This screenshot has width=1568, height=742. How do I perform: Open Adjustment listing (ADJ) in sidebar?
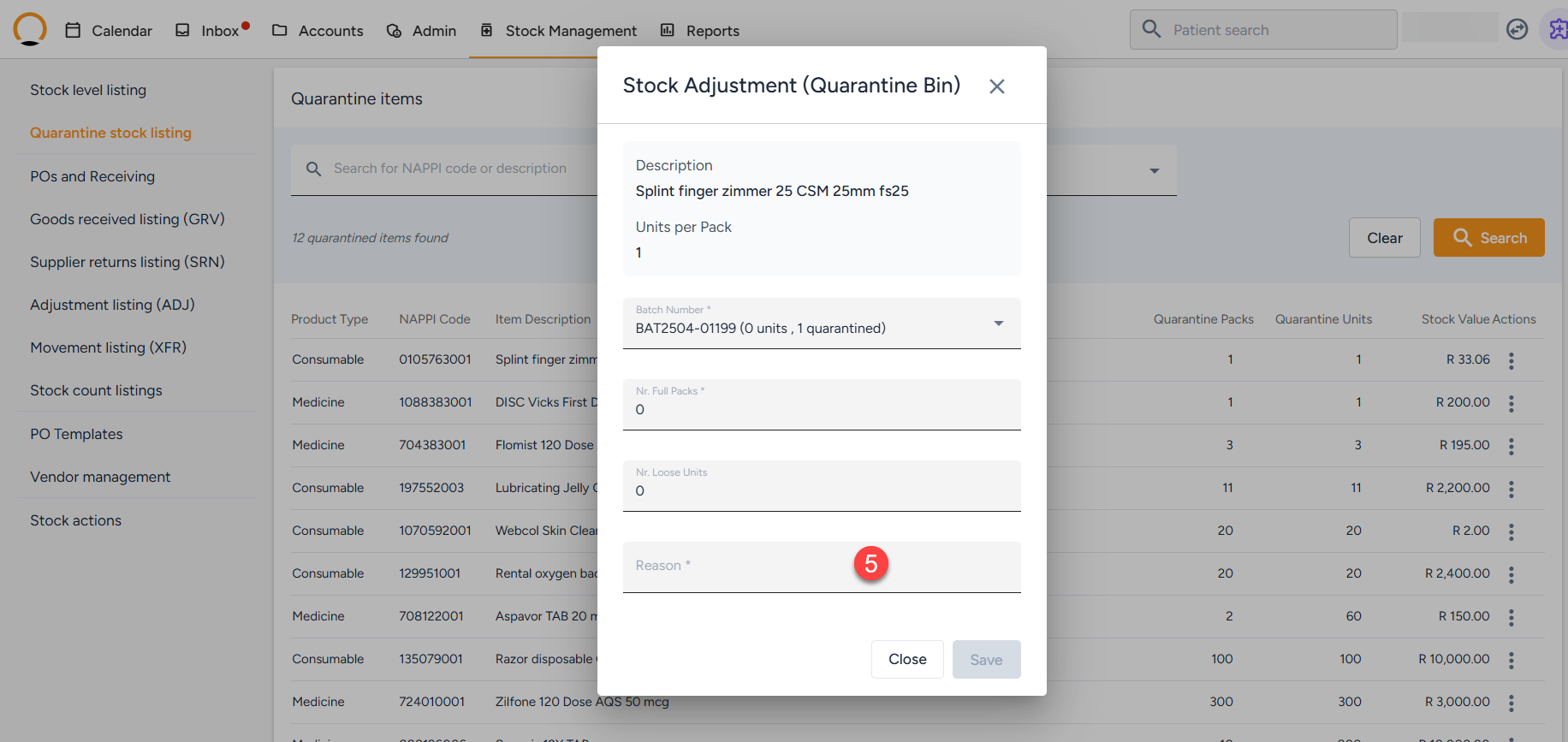112,305
